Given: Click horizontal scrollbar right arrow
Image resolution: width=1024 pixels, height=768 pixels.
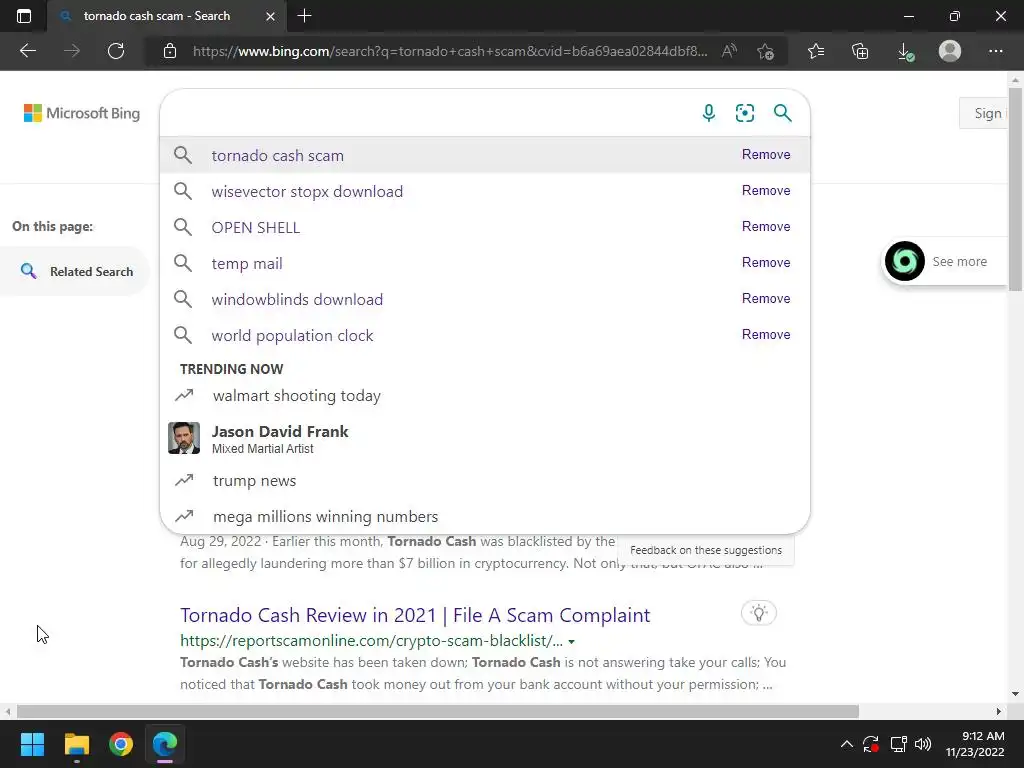Looking at the screenshot, I should (x=999, y=711).
